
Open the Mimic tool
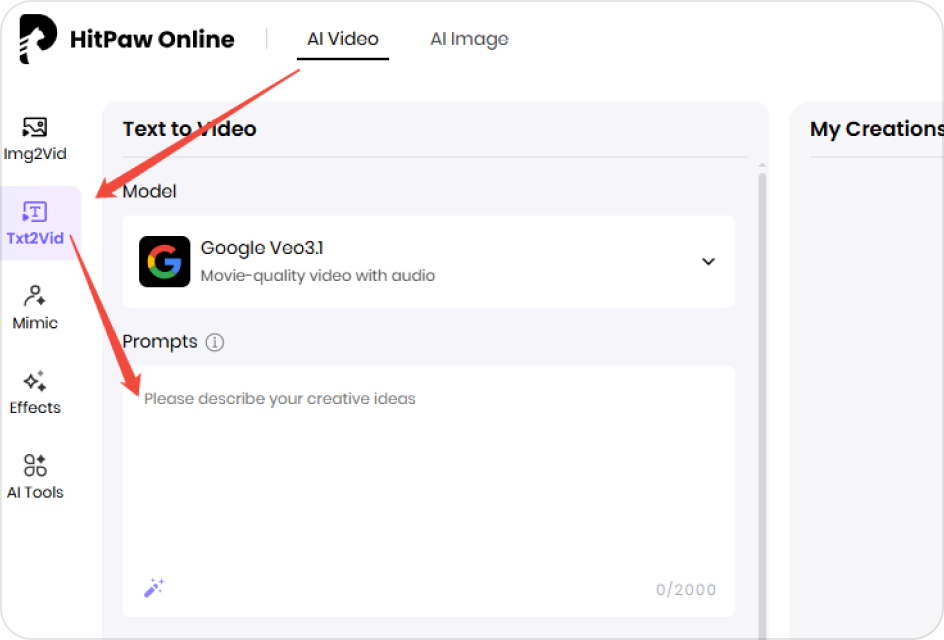(x=35, y=307)
